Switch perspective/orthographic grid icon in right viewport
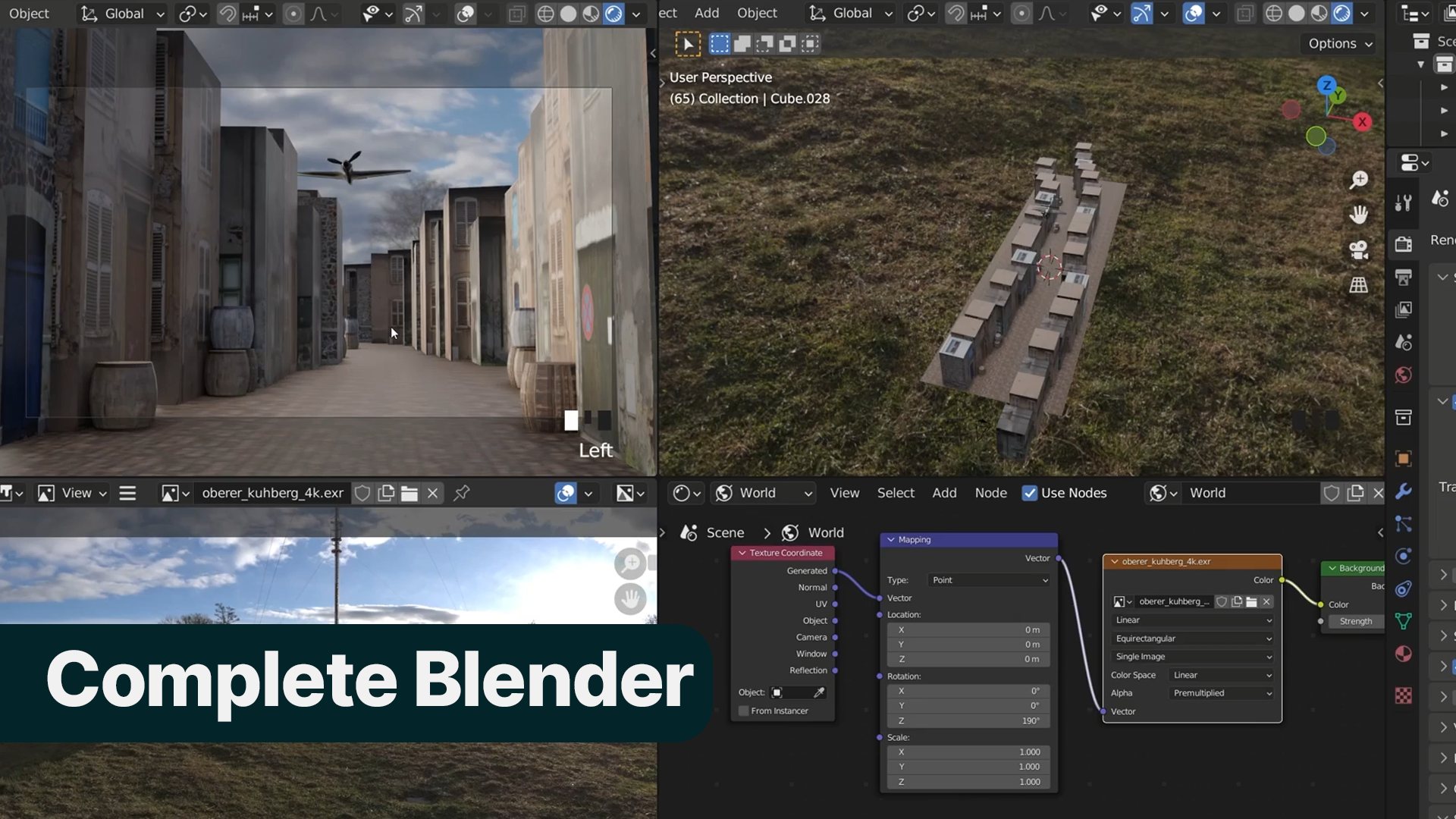Viewport: 1456px width, 819px height. pyautogui.click(x=1358, y=285)
